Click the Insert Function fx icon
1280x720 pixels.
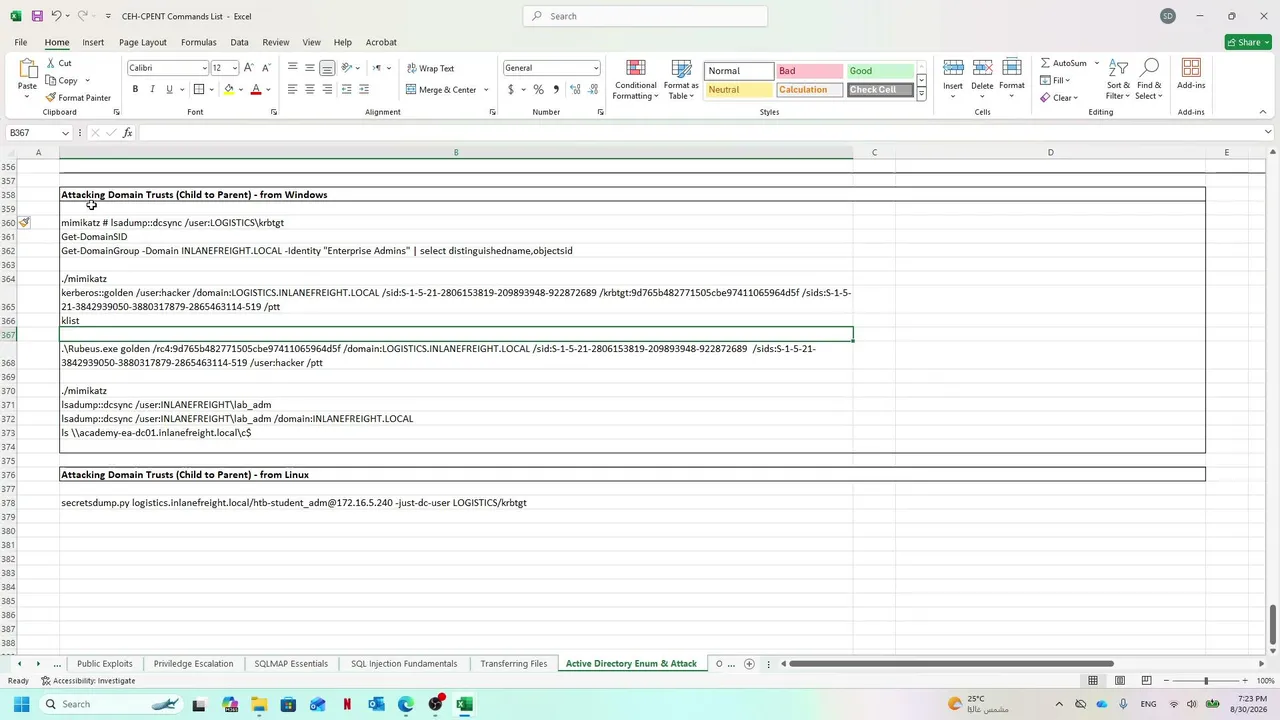[x=127, y=133]
